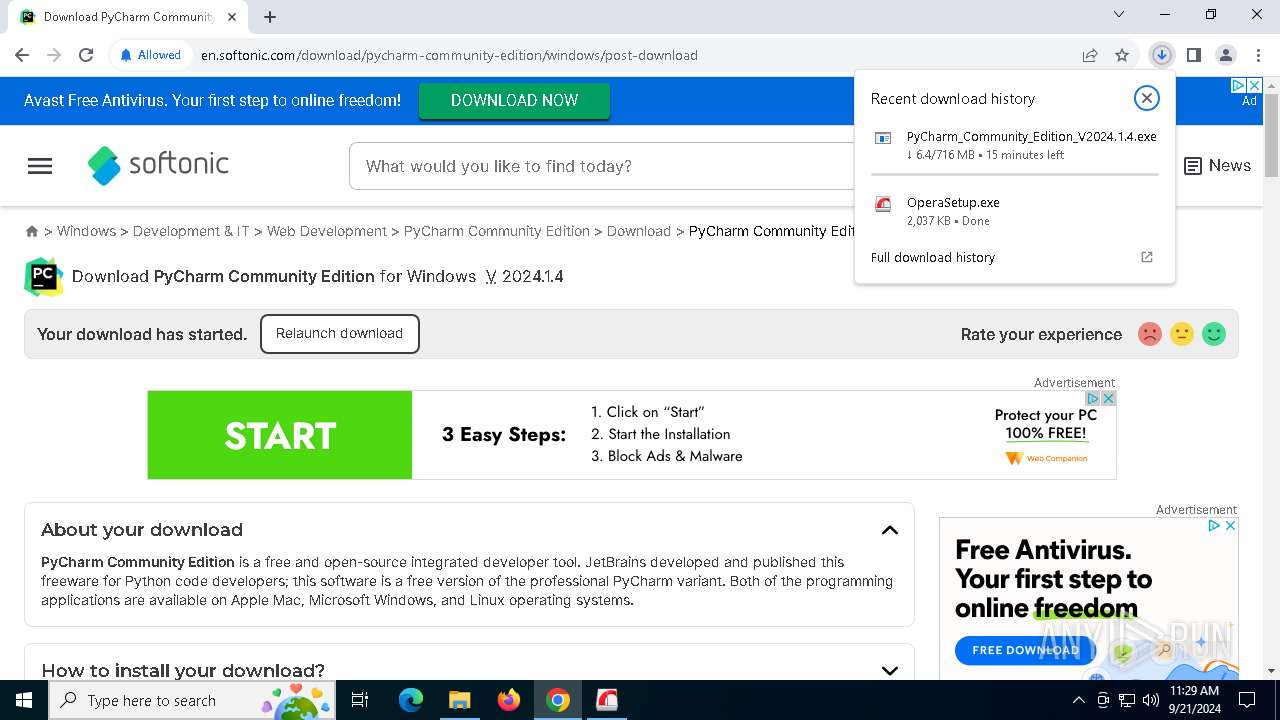Open Web Development breadcrumb link
The width and height of the screenshot is (1280, 720).
(x=327, y=231)
